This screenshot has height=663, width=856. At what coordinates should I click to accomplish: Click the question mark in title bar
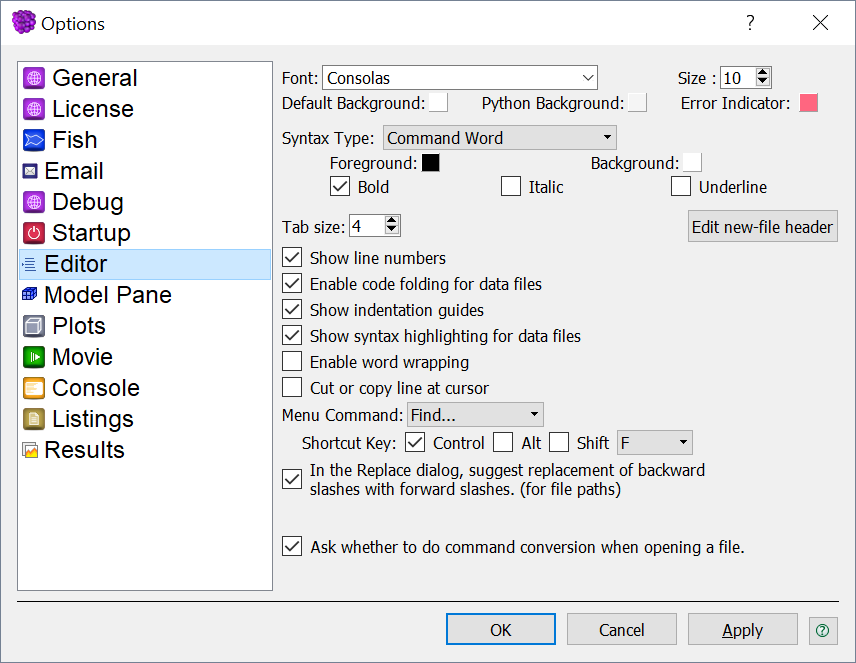pyautogui.click(x=751, y=23)
